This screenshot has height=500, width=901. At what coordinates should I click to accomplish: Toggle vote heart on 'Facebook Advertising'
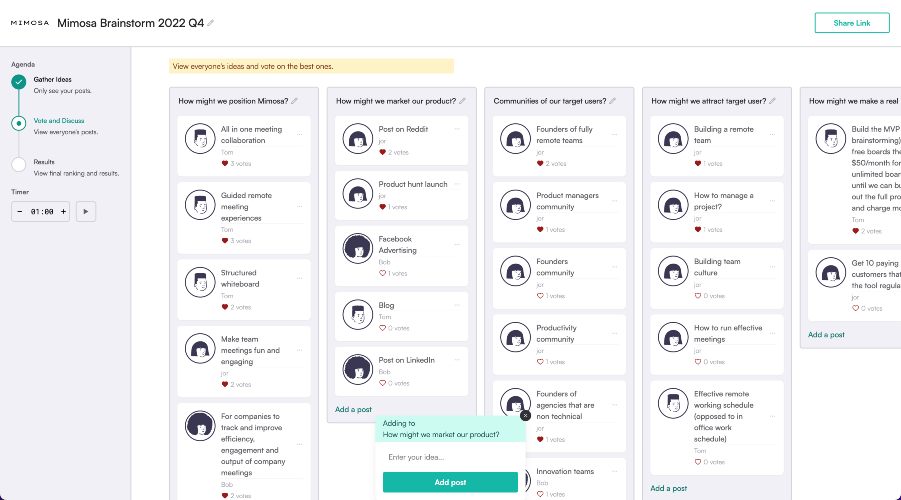[x=382, y=274]
